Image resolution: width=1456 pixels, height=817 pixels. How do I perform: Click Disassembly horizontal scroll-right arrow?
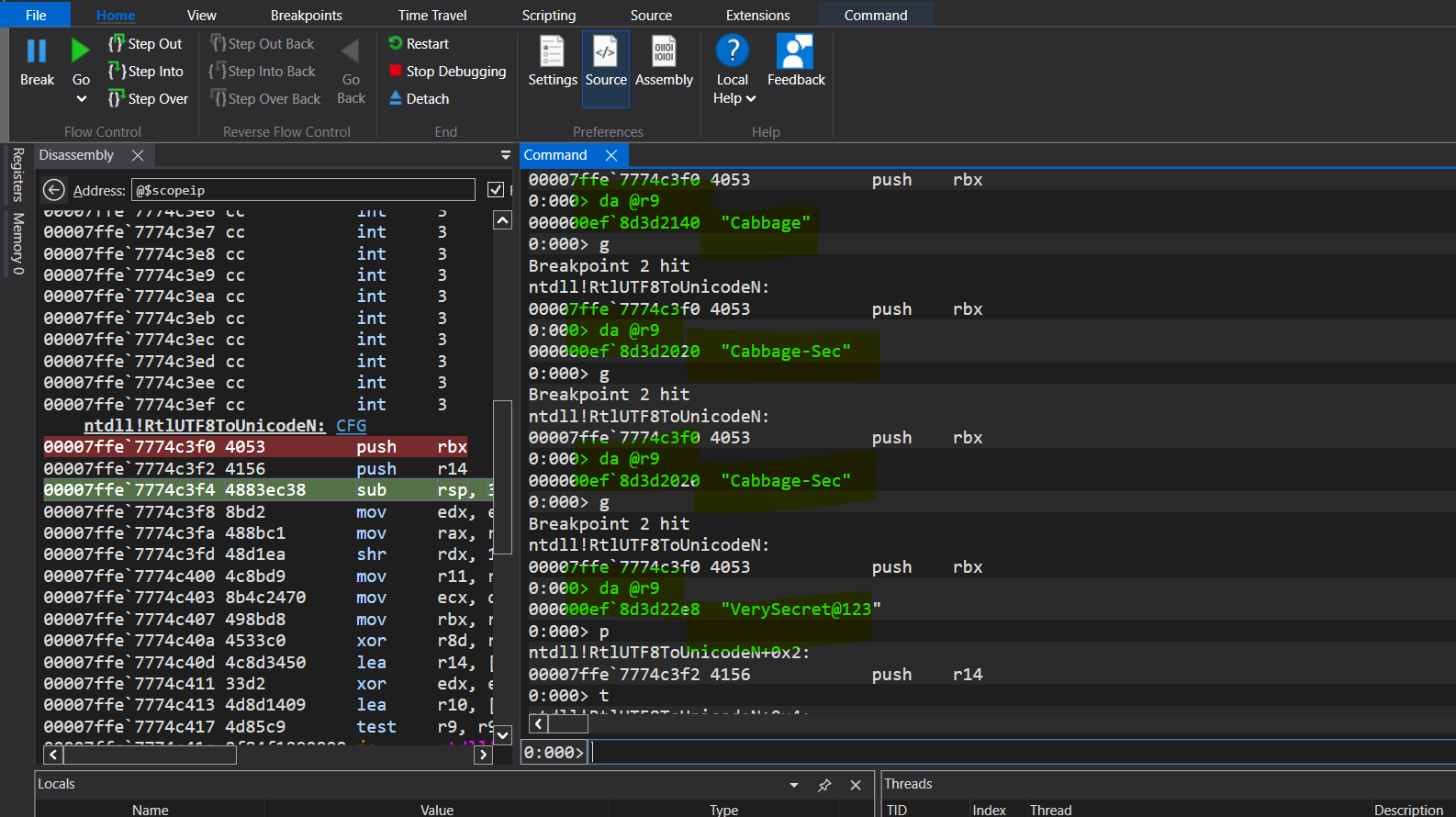(484, 755)
